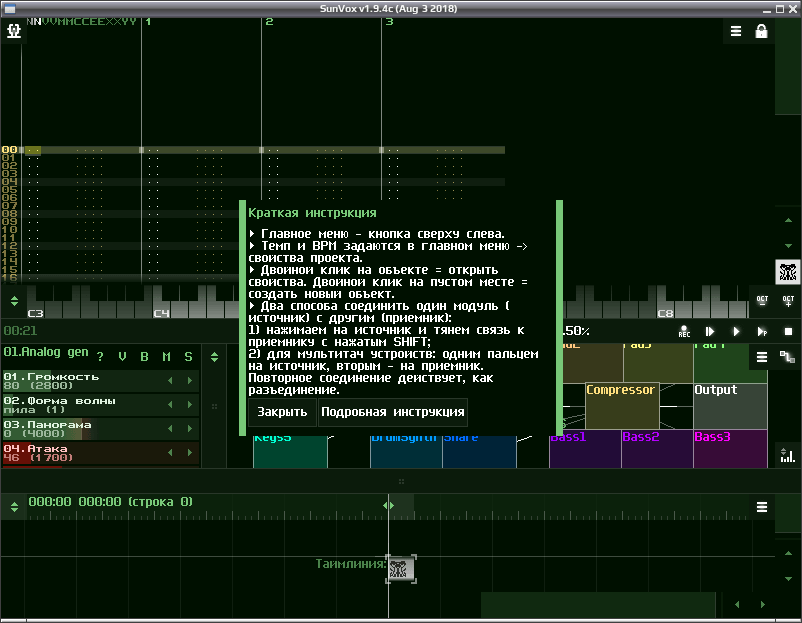Click timeline vertical scroll down arrow
This screenshot has width=802, height=623.
click(788, 579)
